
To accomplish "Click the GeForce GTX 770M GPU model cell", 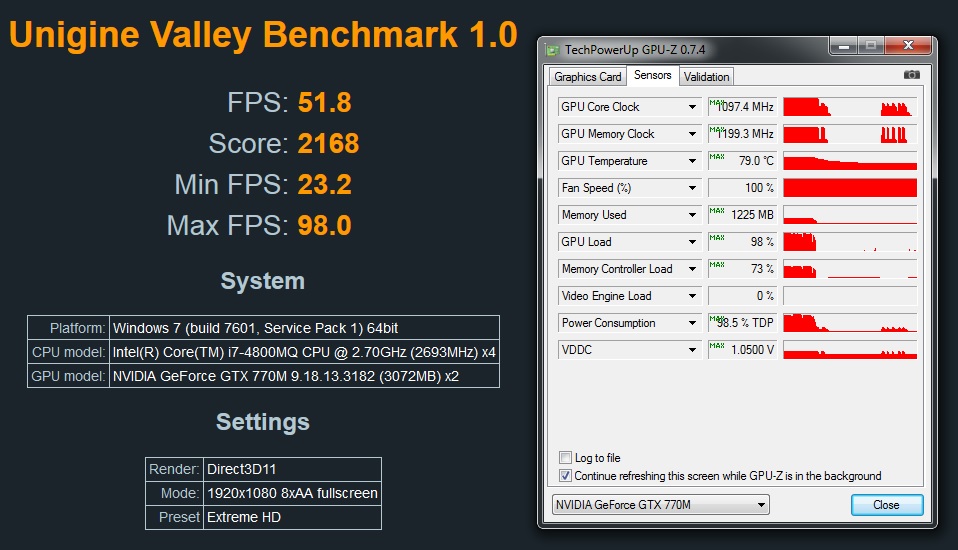I will 304,376.
